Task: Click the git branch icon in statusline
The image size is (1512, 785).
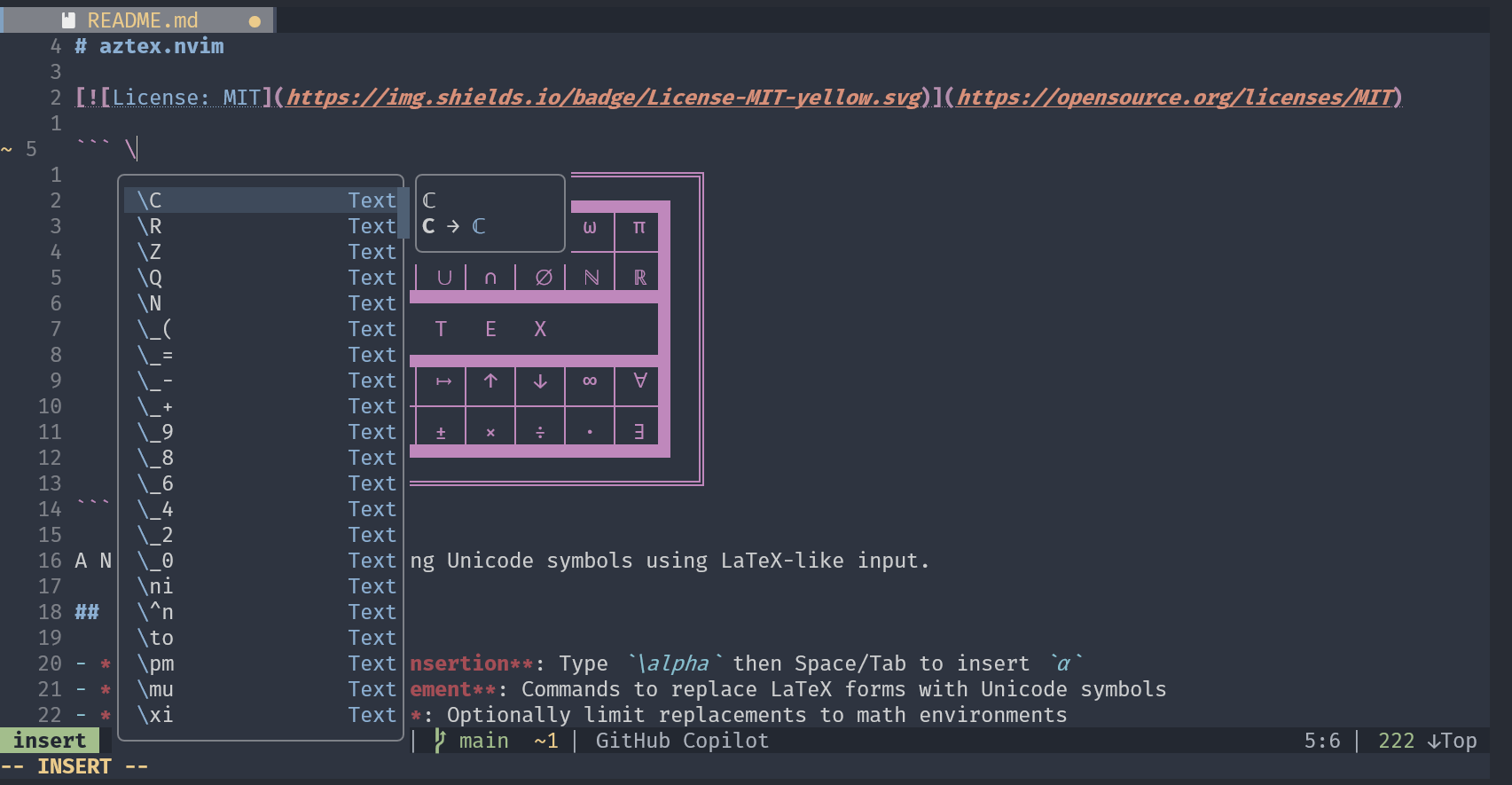Action: (x=440, y=741)
